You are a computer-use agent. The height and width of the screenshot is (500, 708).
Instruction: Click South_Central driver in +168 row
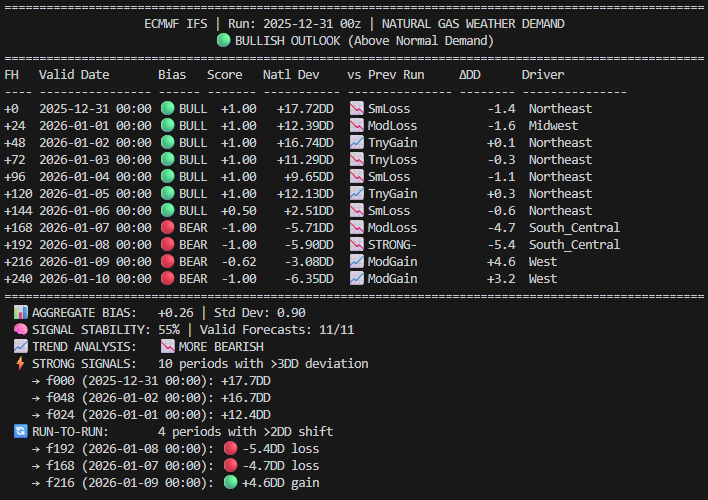coord(574,227)
